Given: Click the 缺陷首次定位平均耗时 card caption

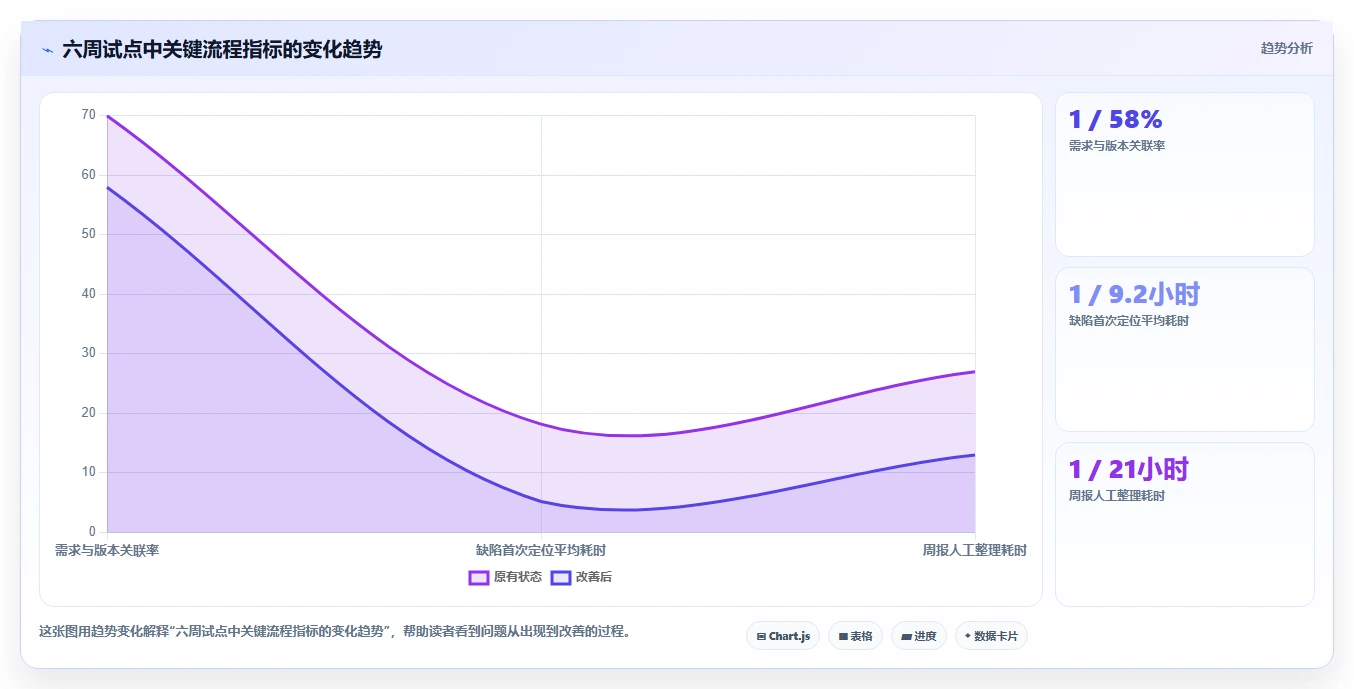Looking at the screenshot, I should click(x=1129, y=321).
